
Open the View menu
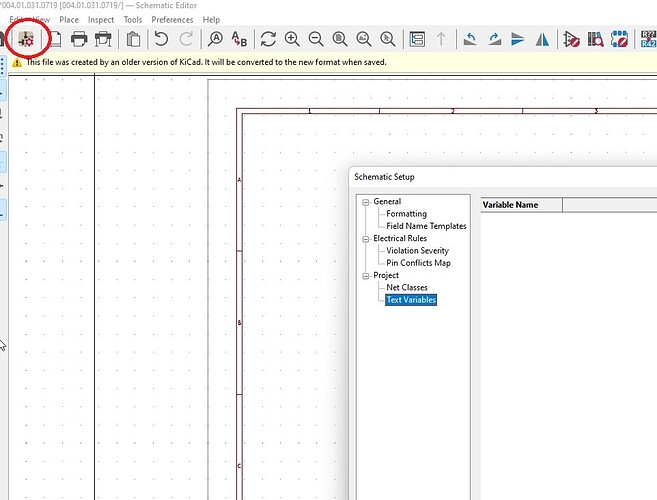click(41, 20)
